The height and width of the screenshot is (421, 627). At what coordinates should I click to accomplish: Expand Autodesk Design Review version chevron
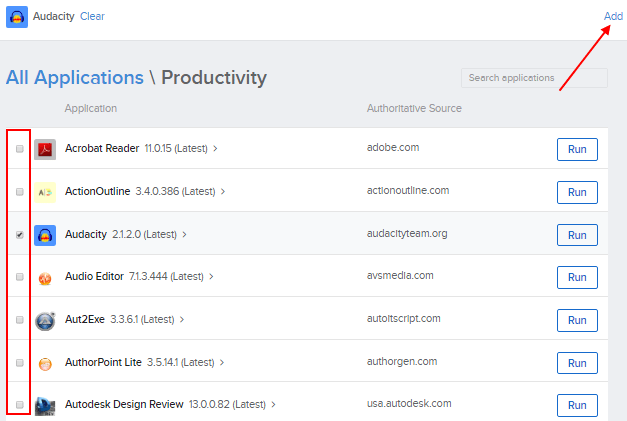point(274,405)
